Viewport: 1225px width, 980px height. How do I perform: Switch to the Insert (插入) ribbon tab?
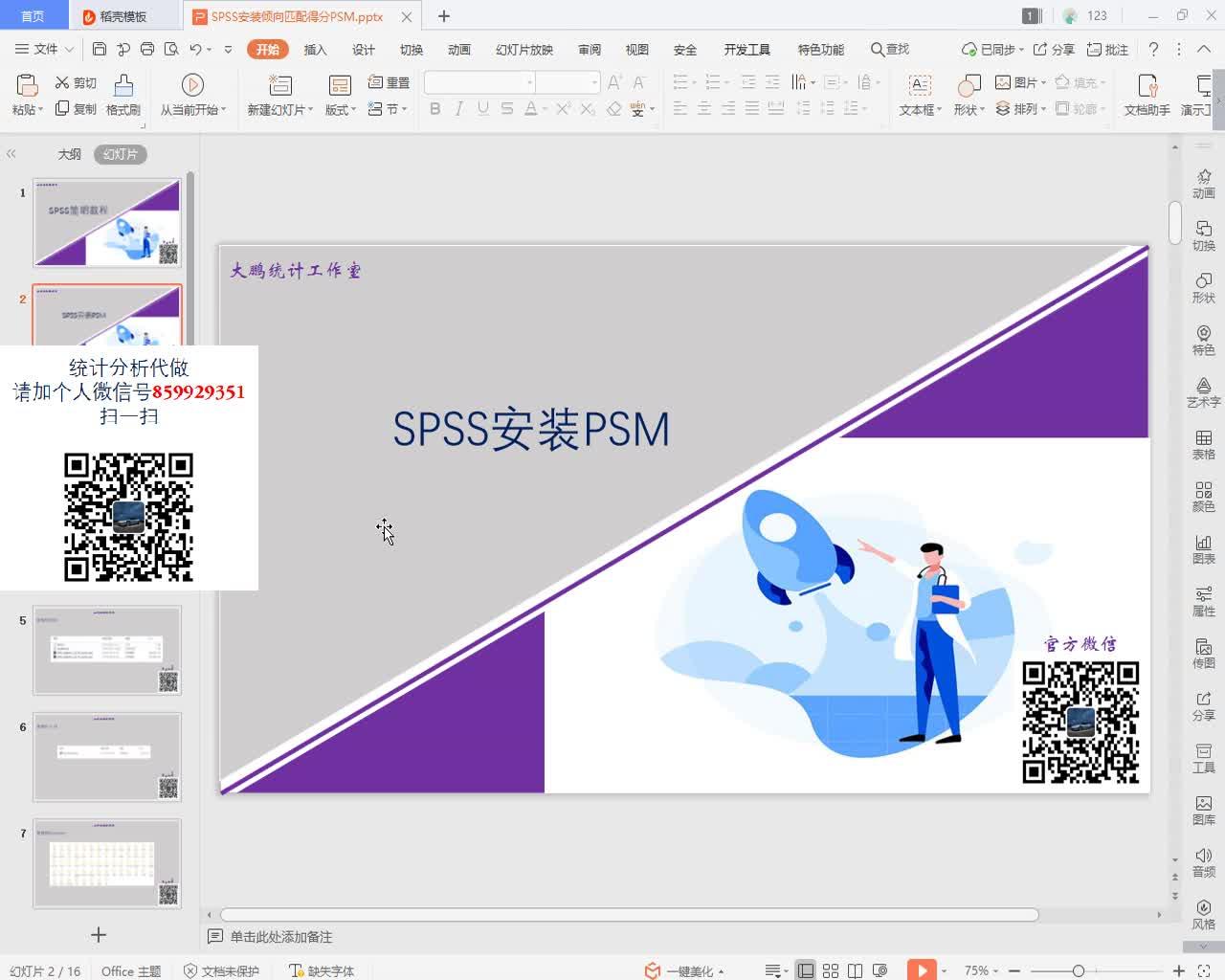pos(315,49)
